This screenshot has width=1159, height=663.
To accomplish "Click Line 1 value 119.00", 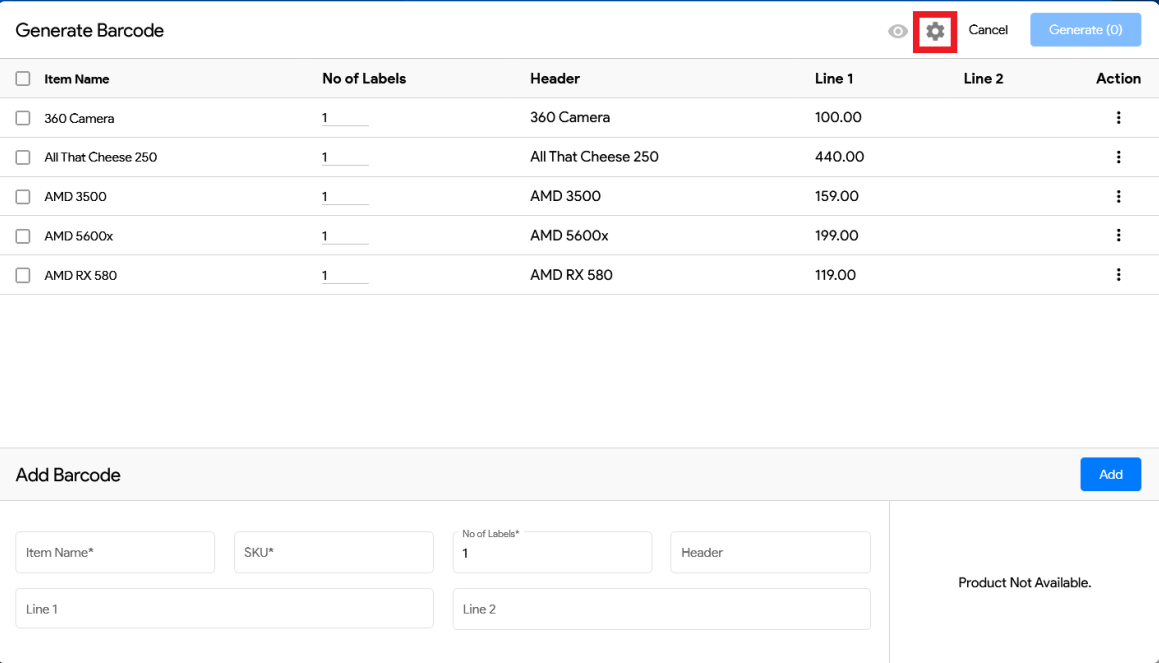I will pyautogui.click(x=835, y=275).
